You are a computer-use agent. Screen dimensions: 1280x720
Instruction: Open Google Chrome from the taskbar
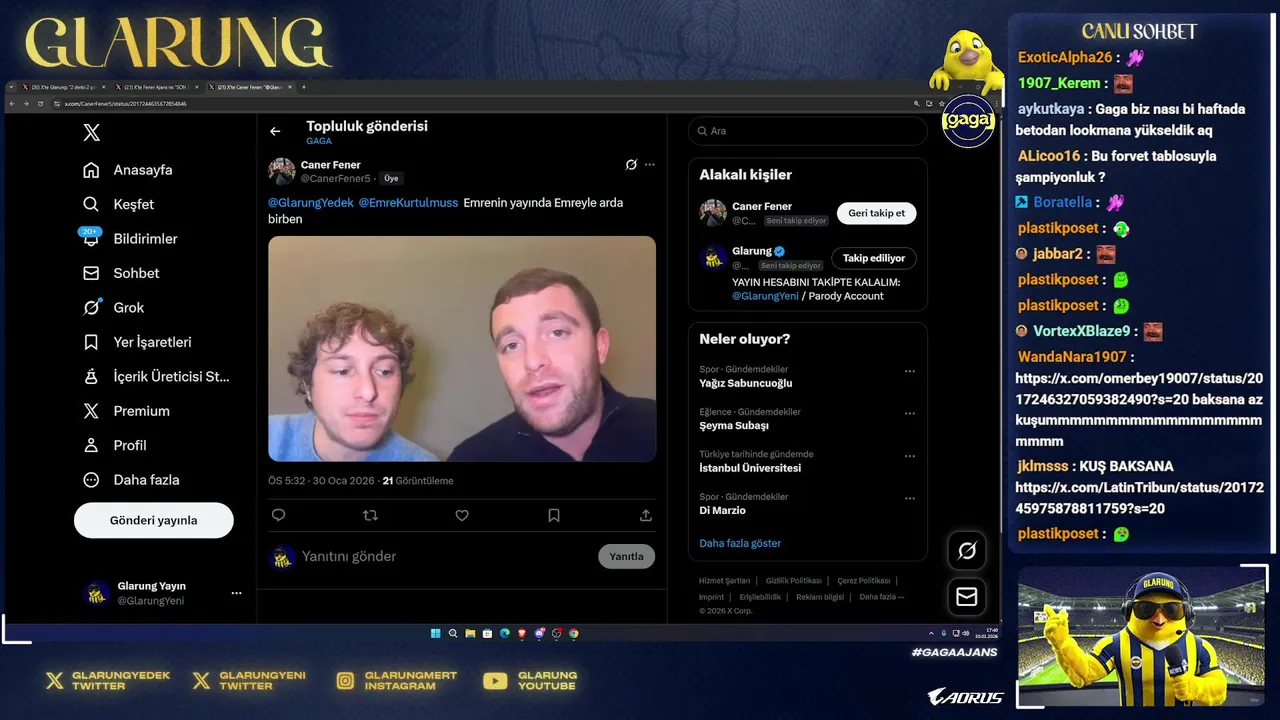[574, 633]
